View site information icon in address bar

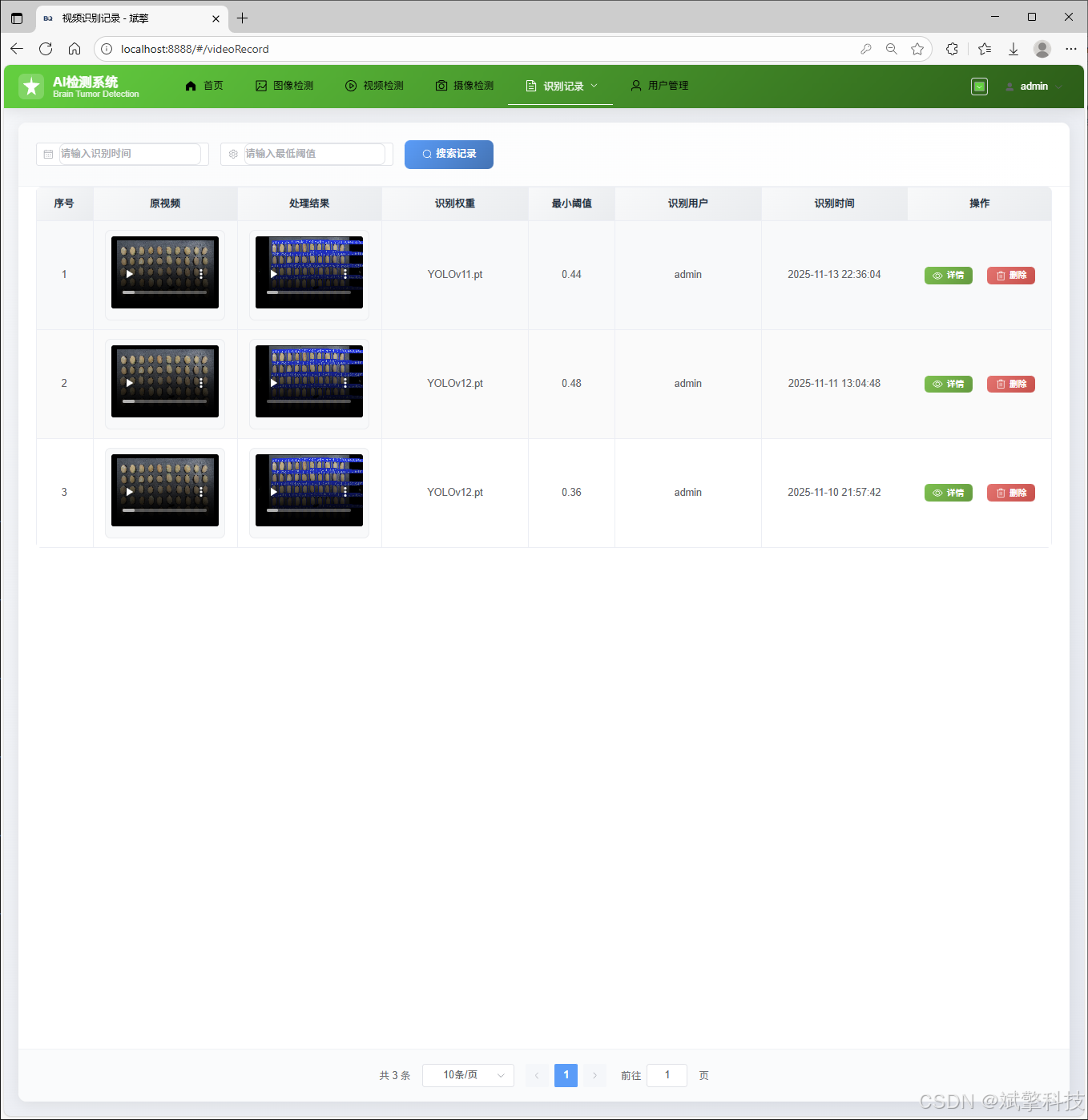pyautogui.click(x=107, y=49)
